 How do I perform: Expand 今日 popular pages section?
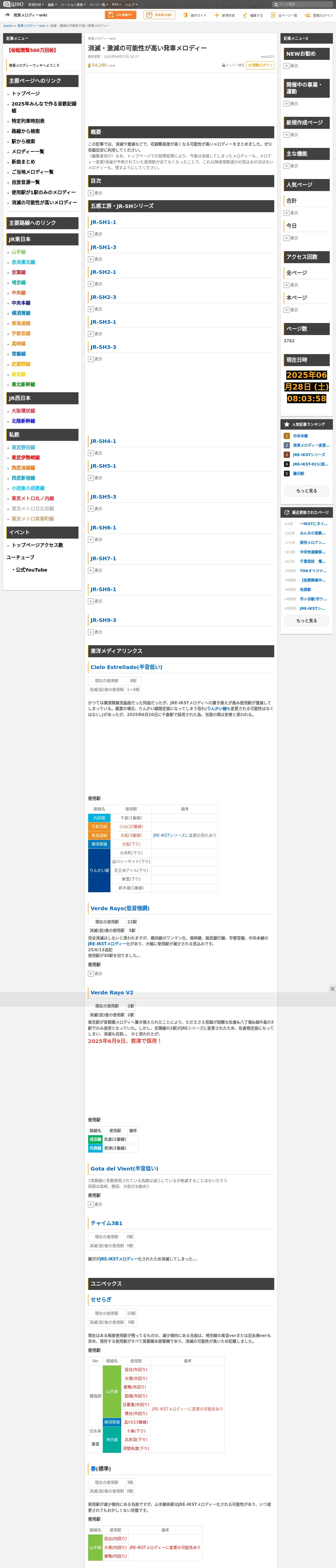coord(287,238)
